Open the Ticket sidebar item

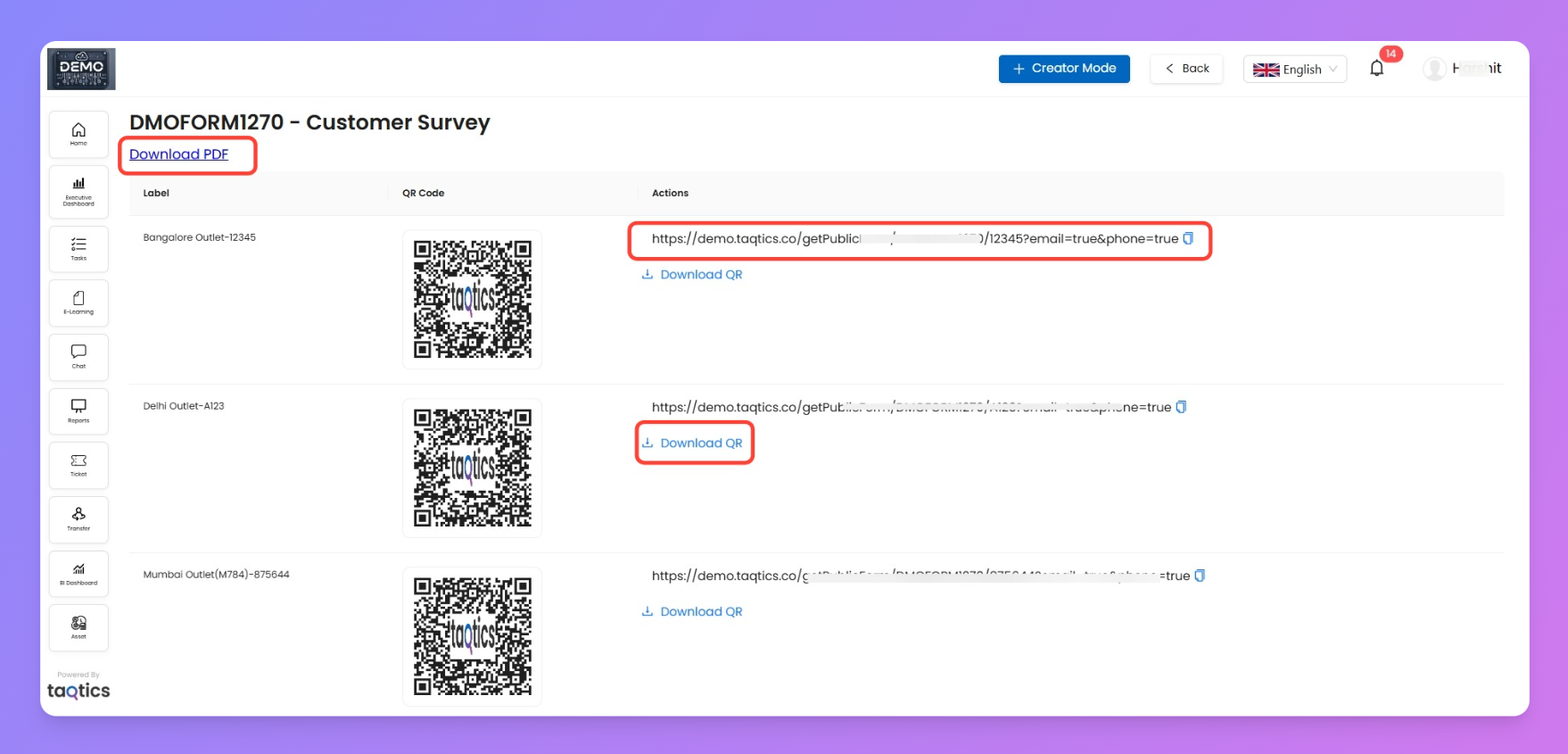[78, 465]
